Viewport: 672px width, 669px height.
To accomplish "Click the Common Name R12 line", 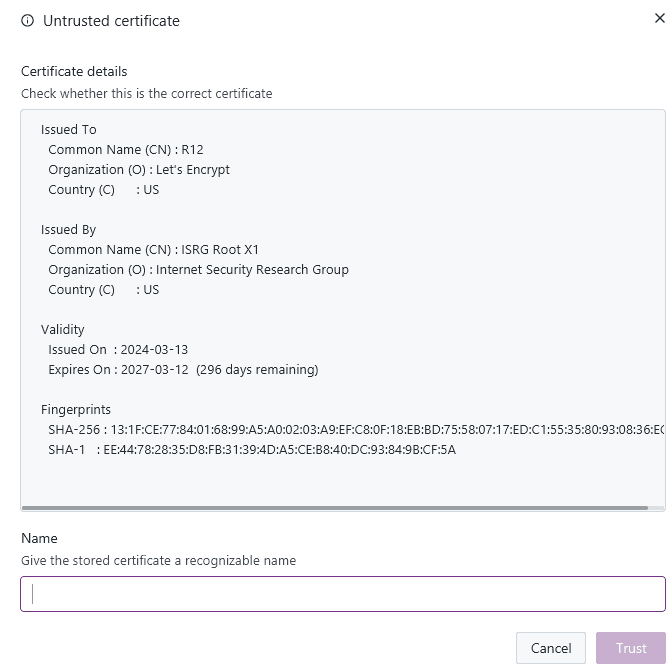I will [126, 150].
